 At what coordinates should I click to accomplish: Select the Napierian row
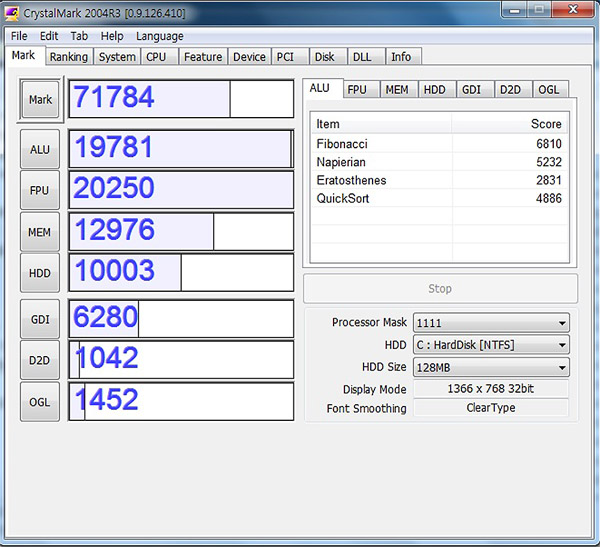439,162
